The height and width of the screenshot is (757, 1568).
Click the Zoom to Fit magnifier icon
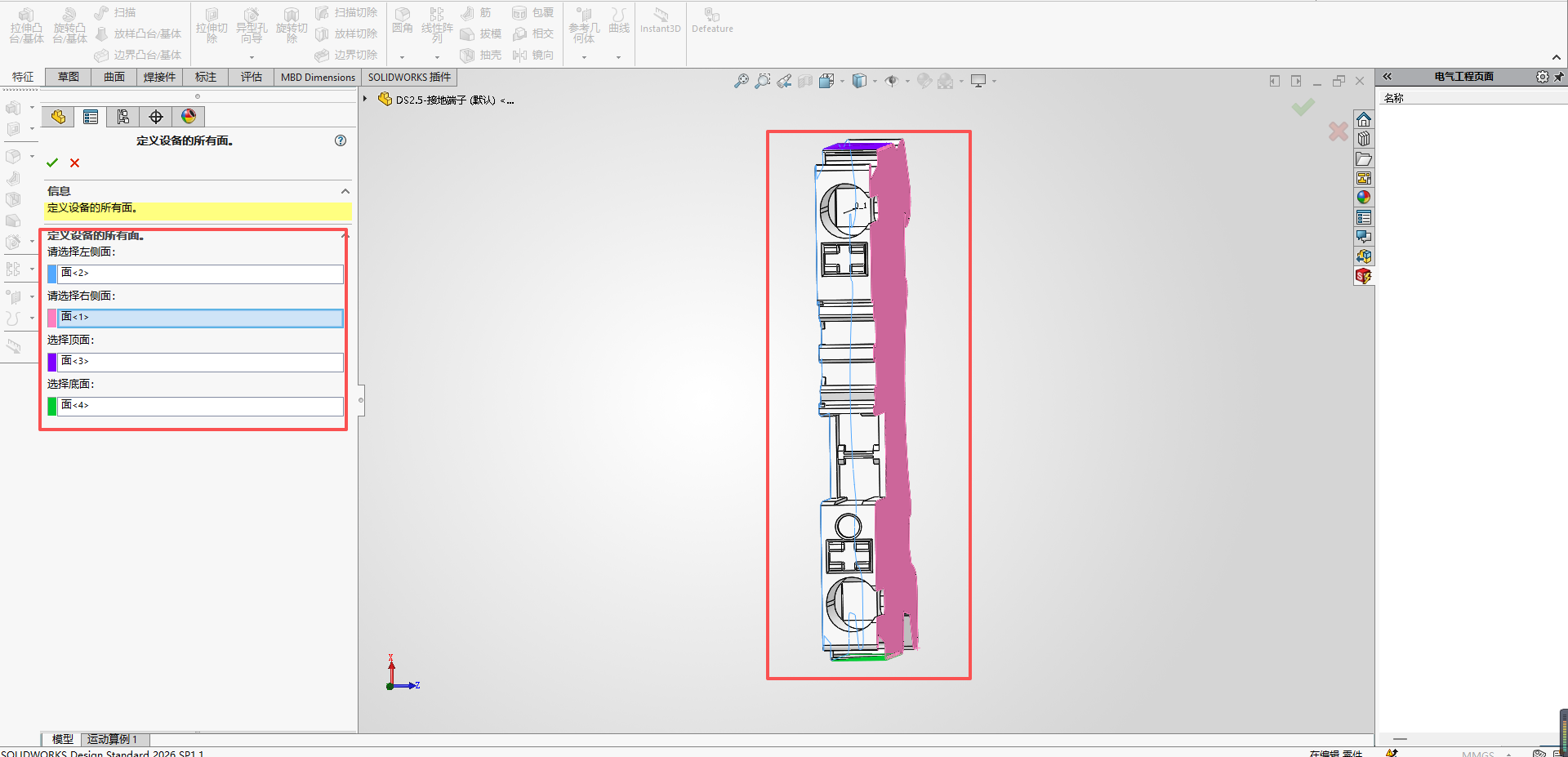click(741, 81)
